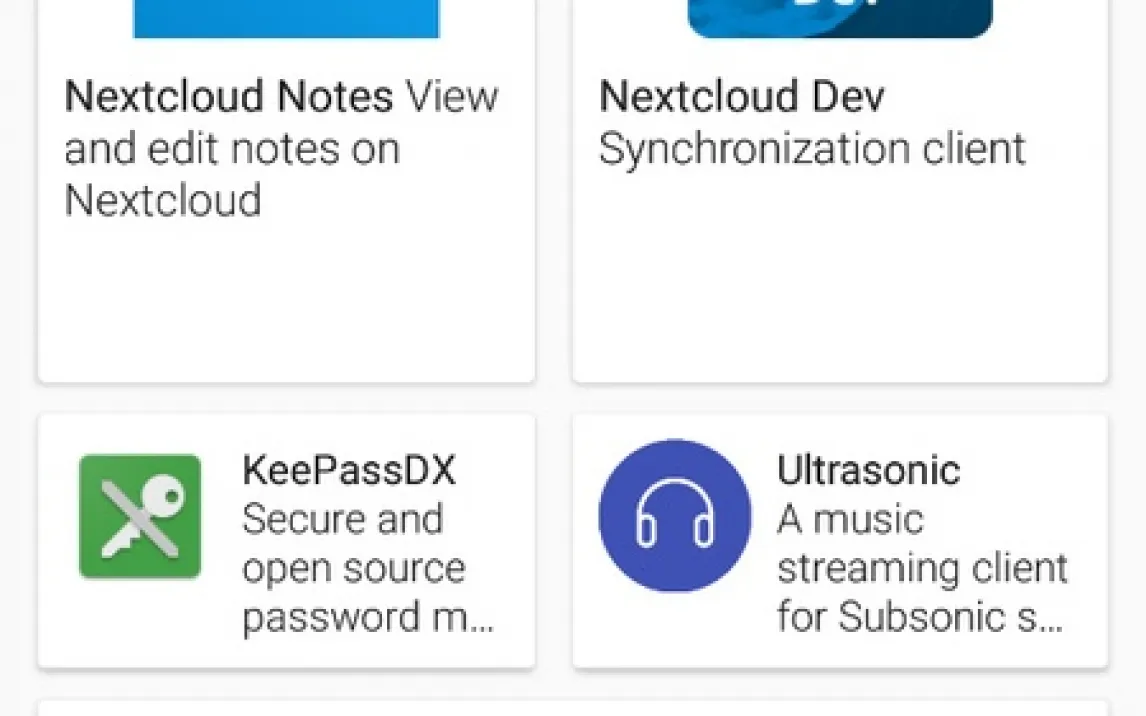
Task: Click the truncated 'for Subsonic s…' text
Action: 920,617
